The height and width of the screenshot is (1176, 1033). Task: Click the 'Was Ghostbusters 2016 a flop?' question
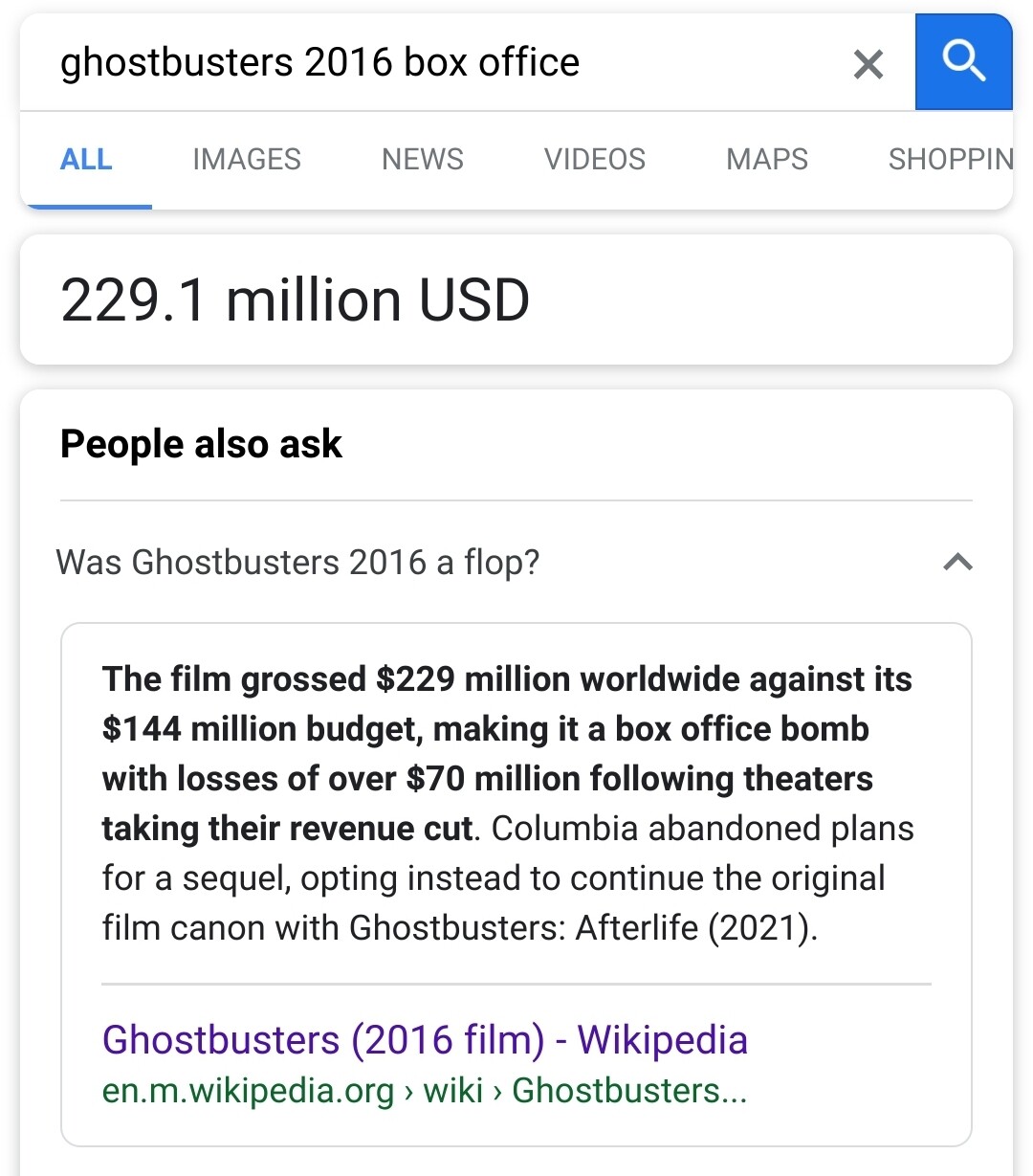297,563
